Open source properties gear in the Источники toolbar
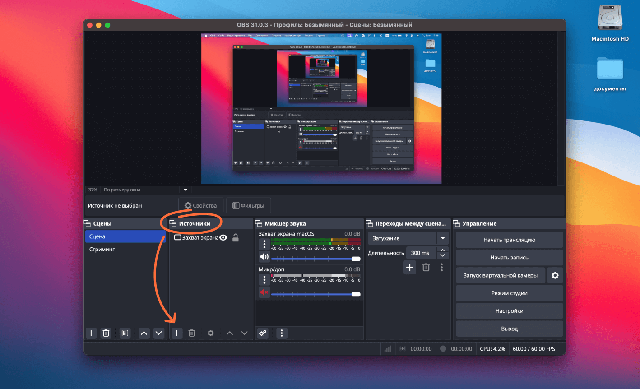The width and height of the screenshot is (640, 389). point(210,333)
